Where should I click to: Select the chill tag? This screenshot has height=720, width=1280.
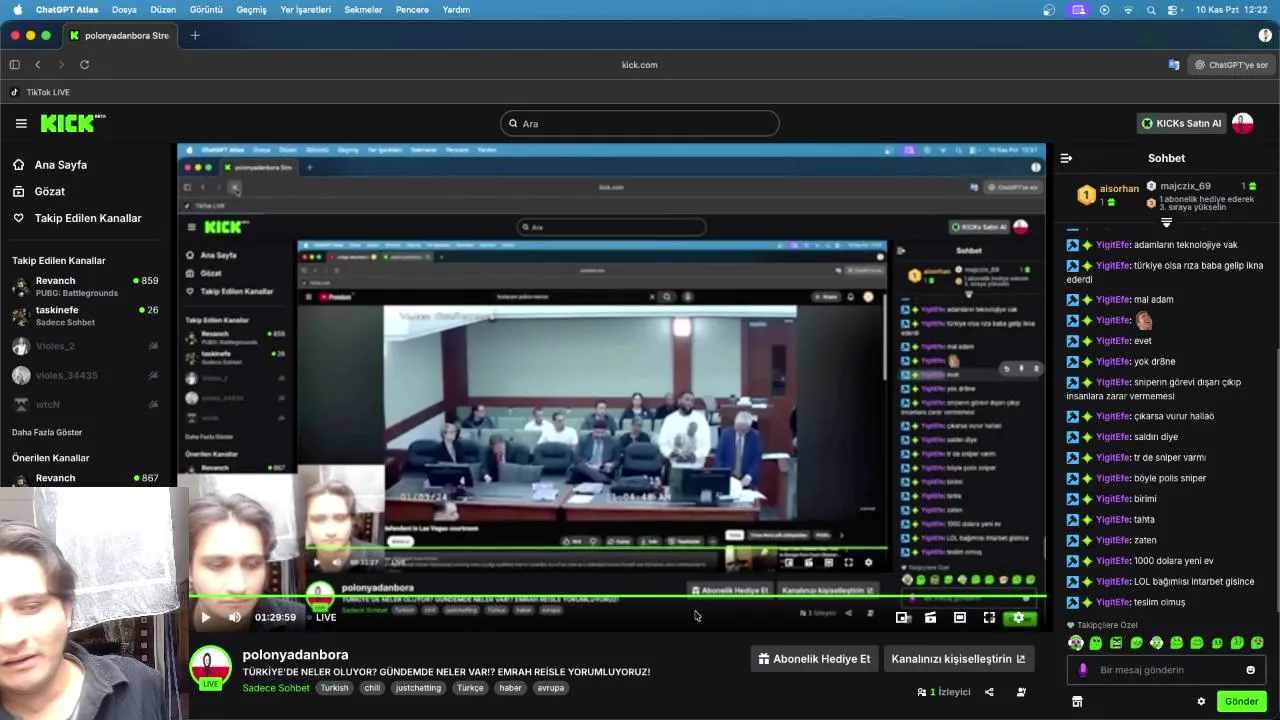[372, 688]
